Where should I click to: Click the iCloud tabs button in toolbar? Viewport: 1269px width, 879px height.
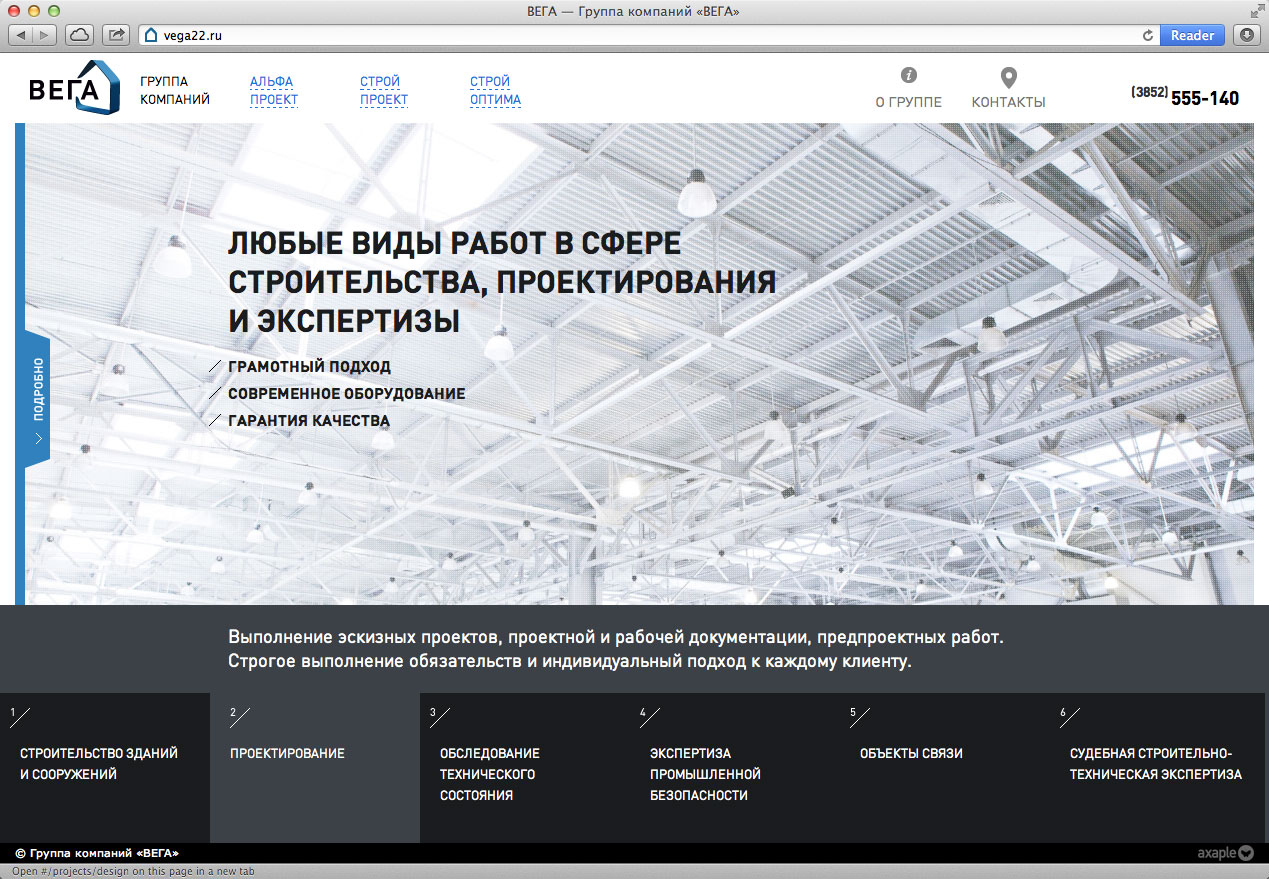(x=79, y=35)
